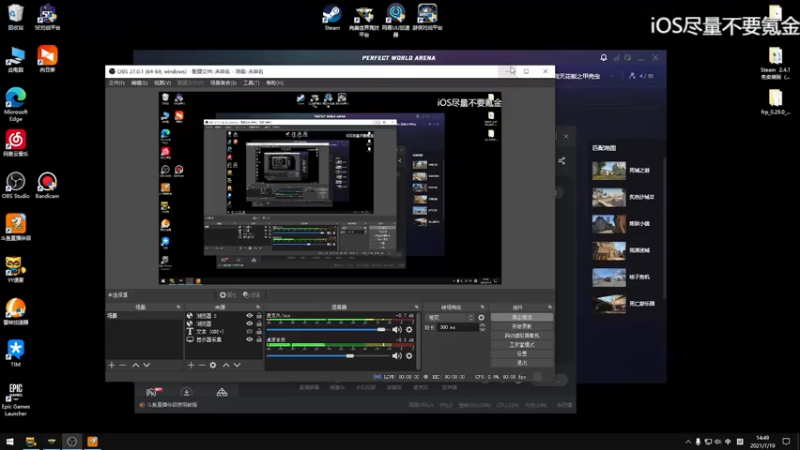Viewport: 800px width, 450px height.
Task: Open notification center in taskbar
Action: 786,441
